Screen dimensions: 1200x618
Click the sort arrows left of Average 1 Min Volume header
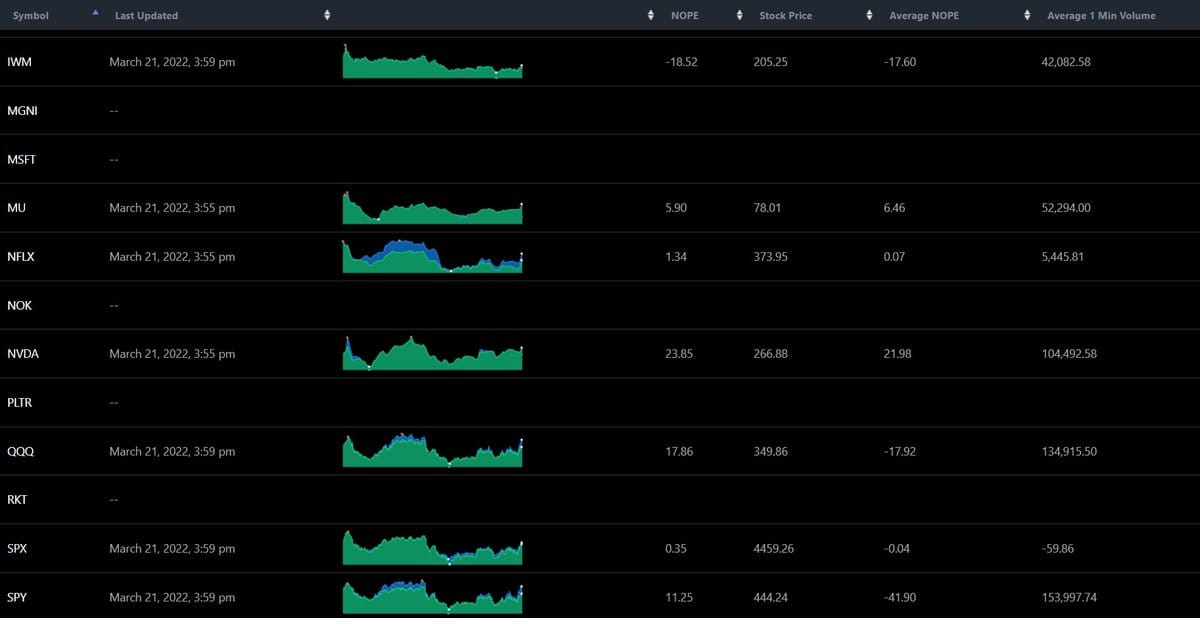point(1027,16)
